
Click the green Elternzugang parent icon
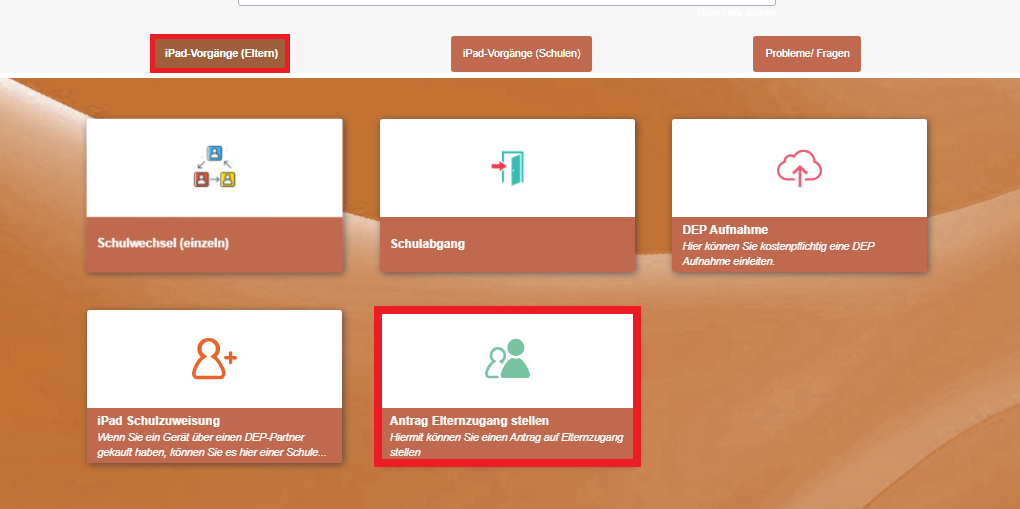tap(507, 360)
